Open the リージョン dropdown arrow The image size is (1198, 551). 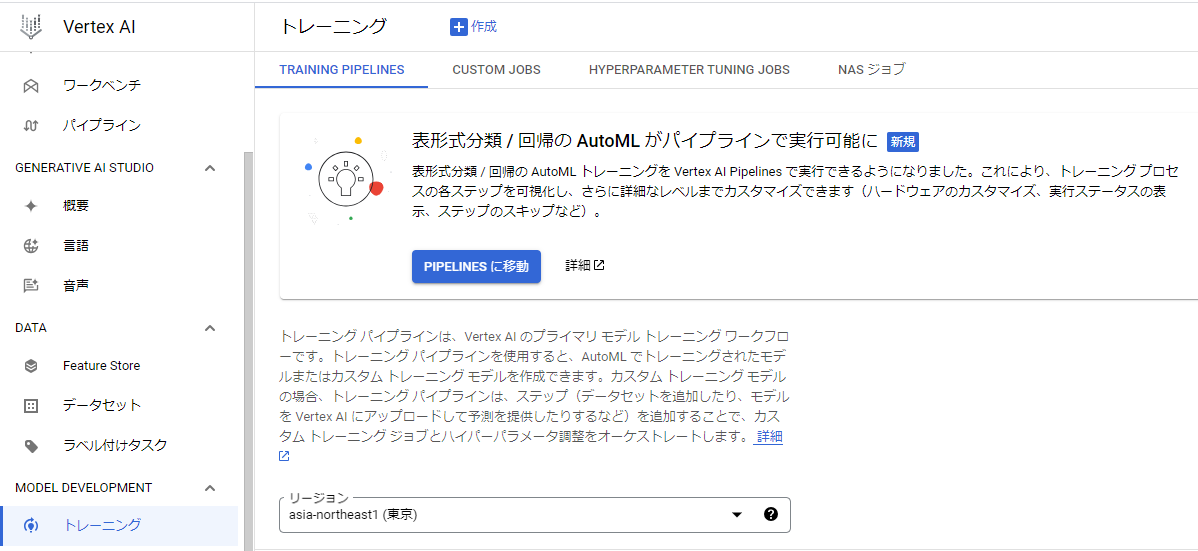pos(737,514)
